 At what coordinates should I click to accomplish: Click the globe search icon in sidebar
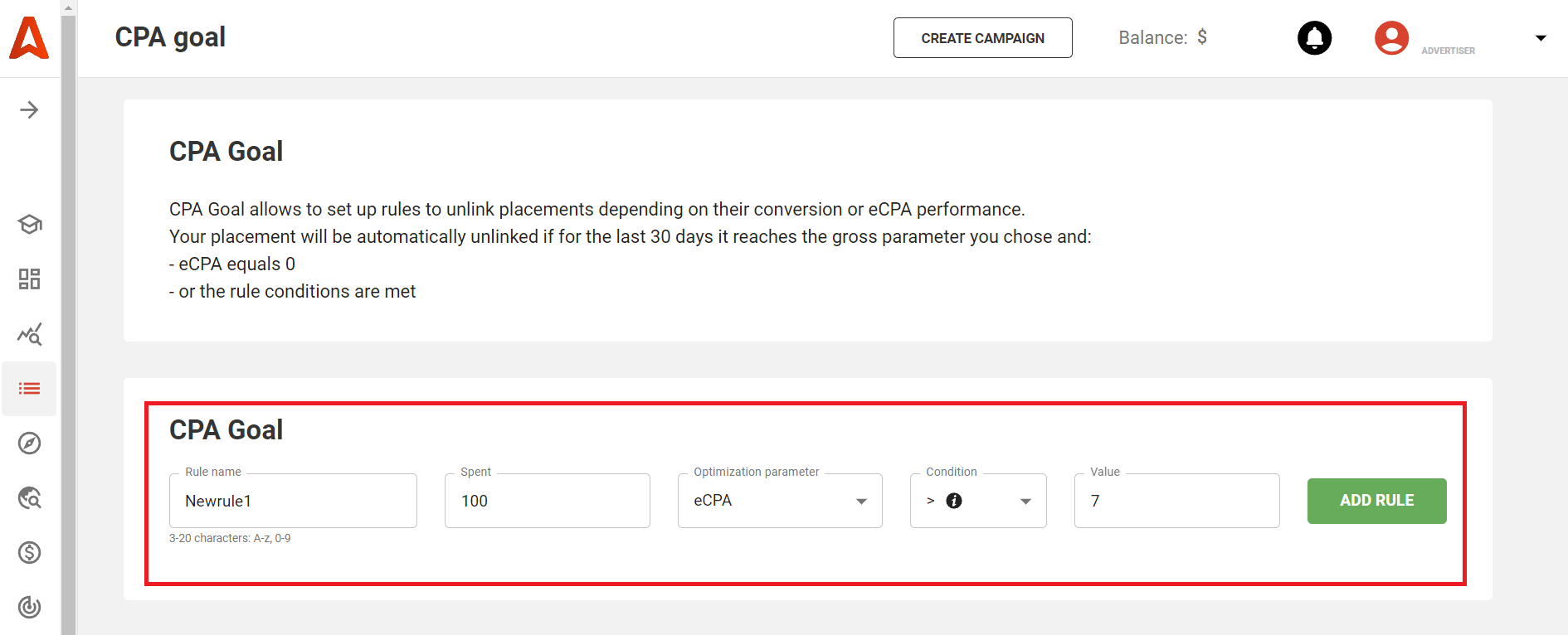tap(29, 498)
